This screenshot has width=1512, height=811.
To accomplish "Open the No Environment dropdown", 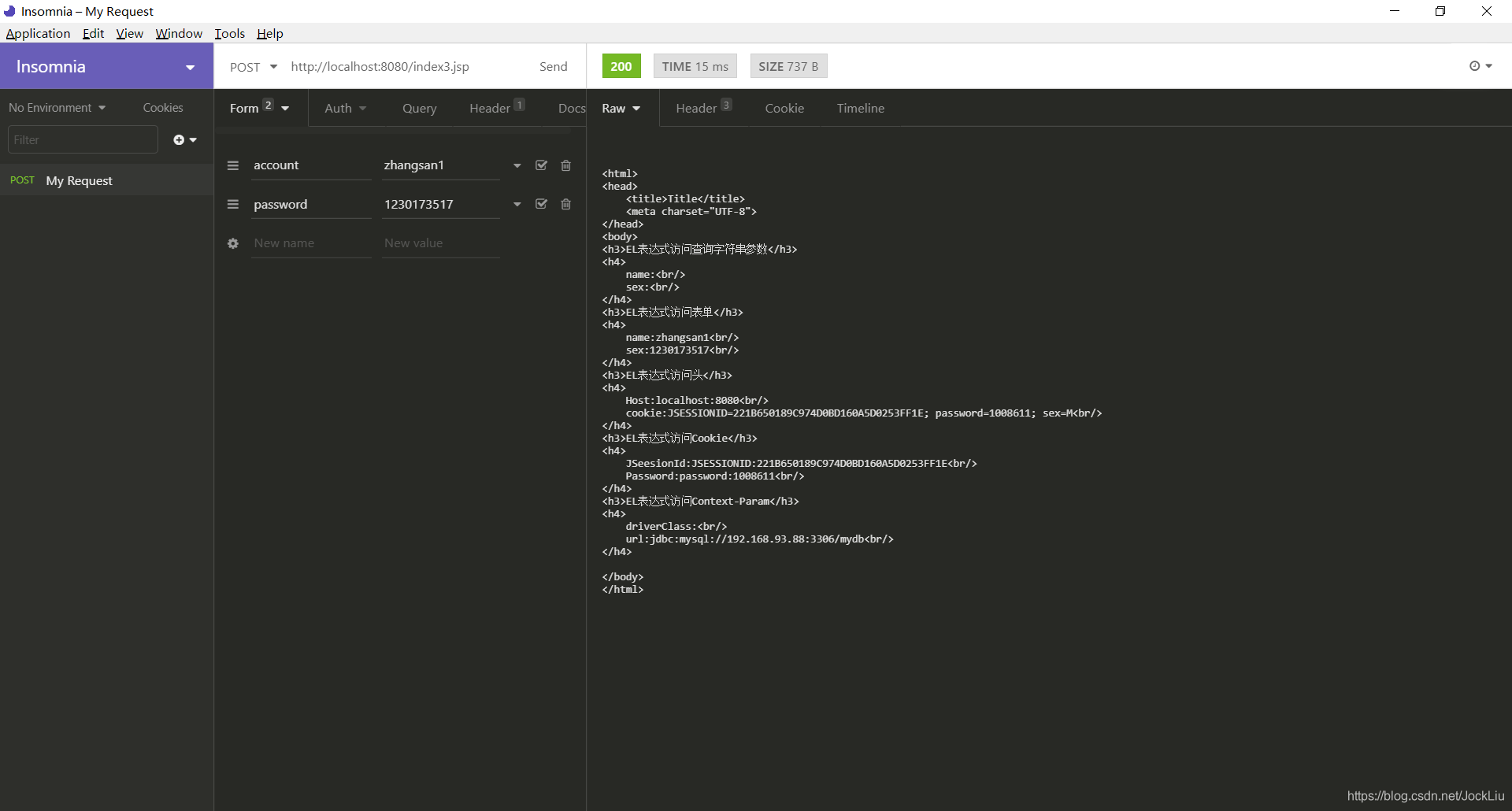I will pos(57,108).
